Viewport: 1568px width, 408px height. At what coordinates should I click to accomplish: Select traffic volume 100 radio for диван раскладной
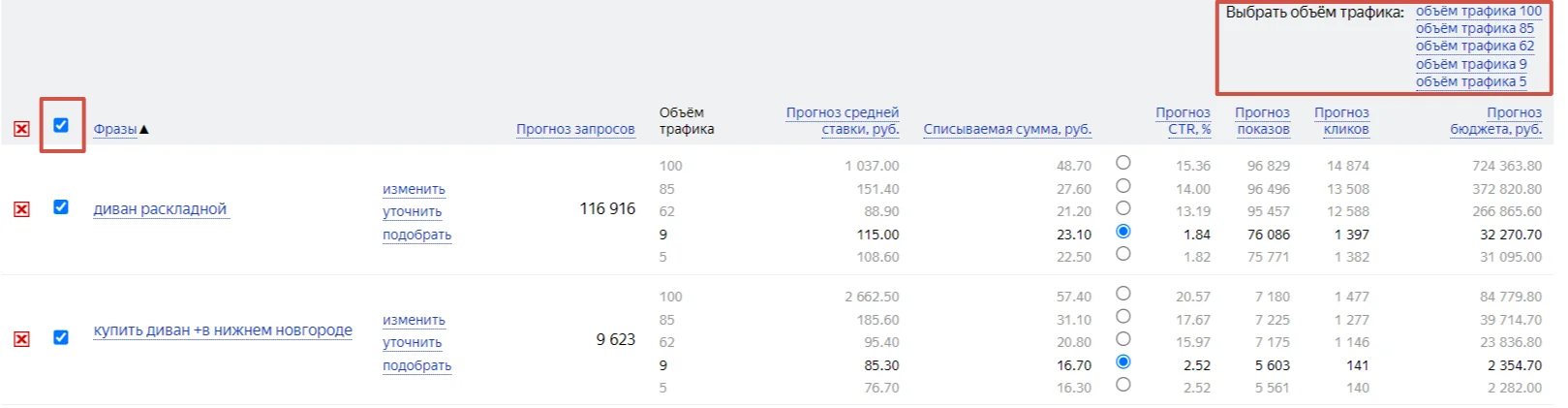[1123, 163]
